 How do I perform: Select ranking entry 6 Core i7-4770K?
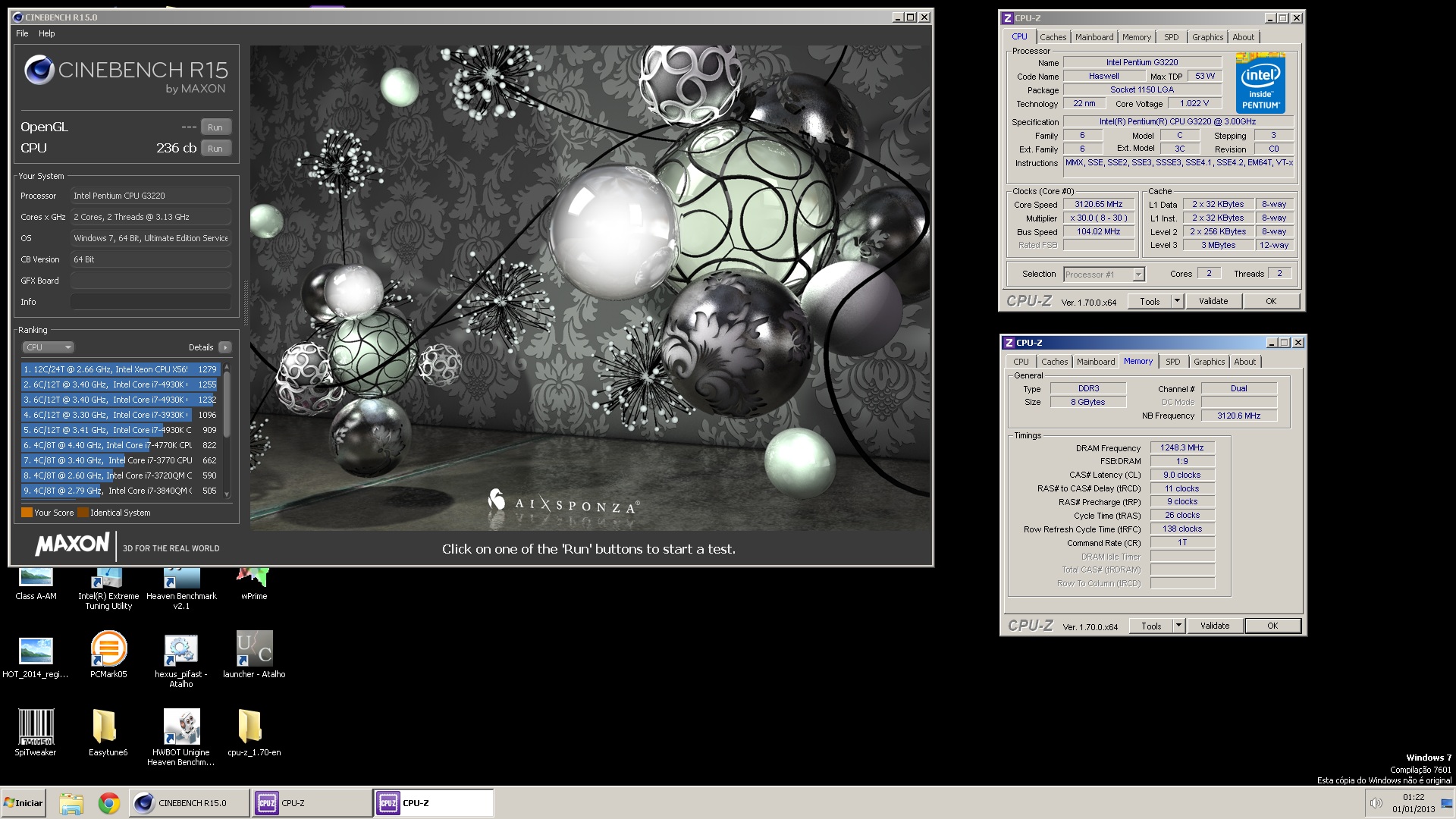(x=121, y=445)
